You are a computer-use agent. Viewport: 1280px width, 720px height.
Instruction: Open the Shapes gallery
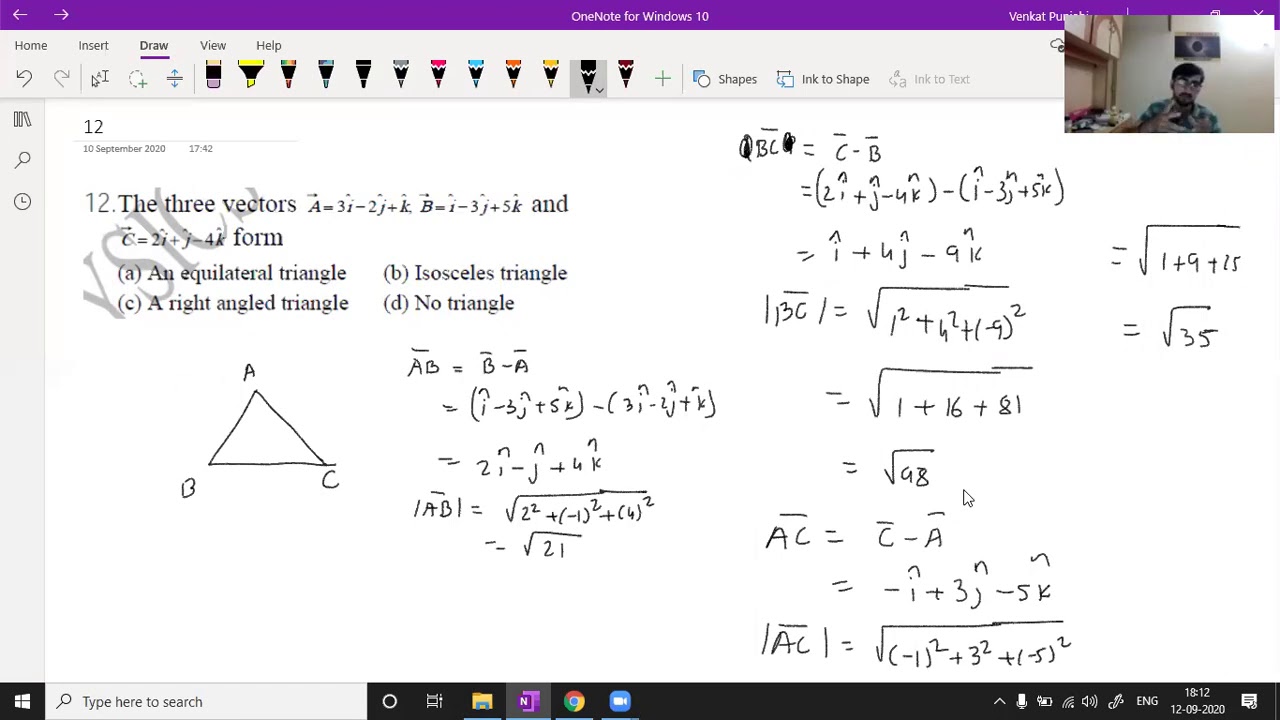(725, 79)
